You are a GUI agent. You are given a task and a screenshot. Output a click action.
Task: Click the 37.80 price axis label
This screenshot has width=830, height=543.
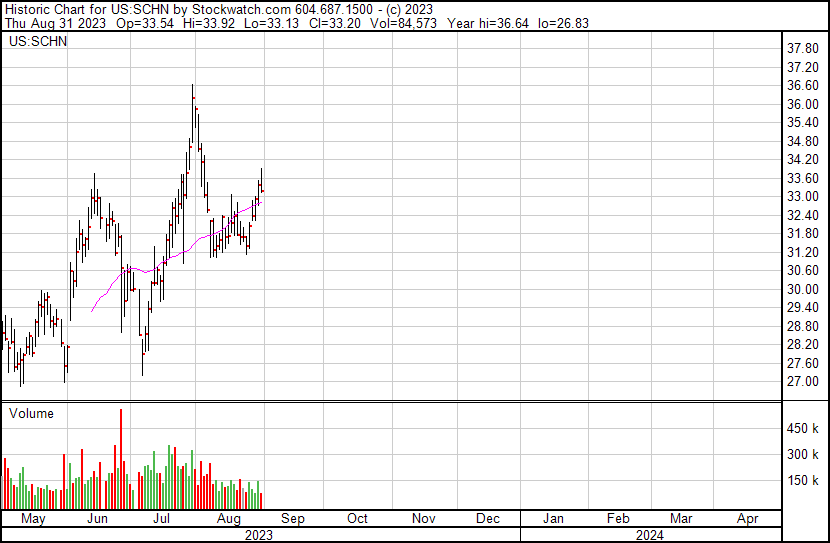point(804,49)
